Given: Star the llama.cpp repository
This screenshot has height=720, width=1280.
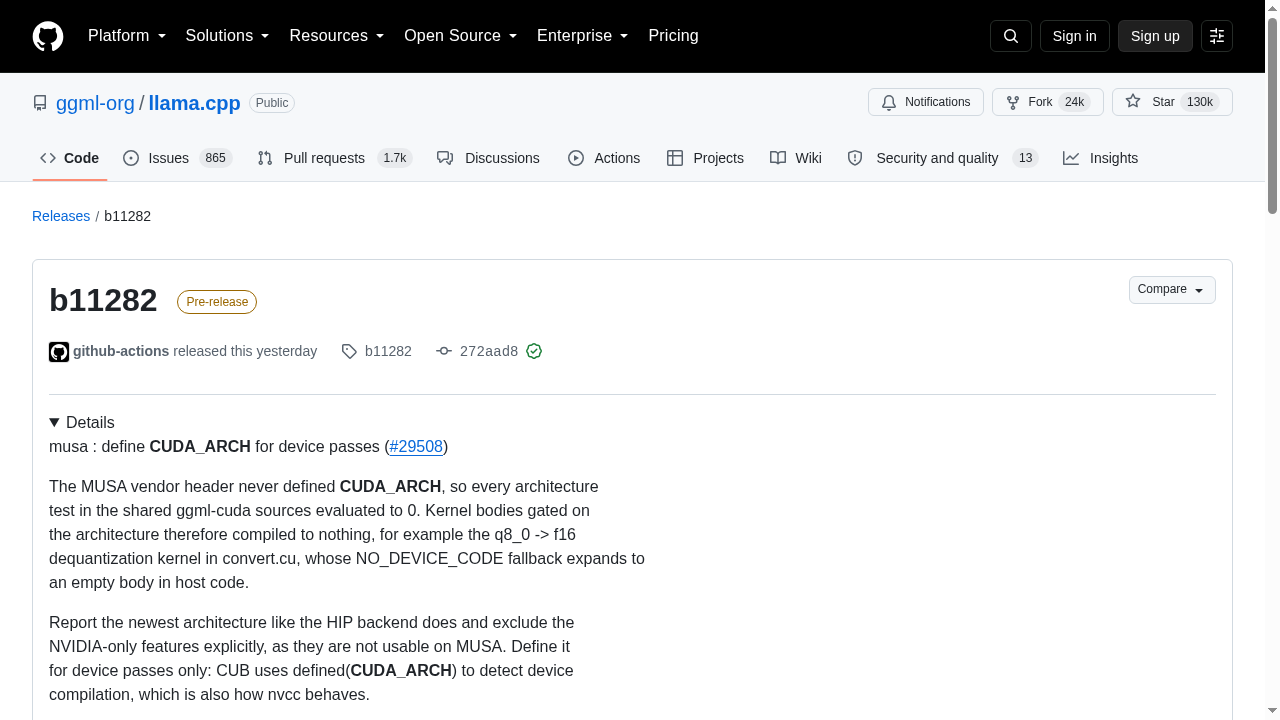Looking at the screenshot, I should 1172,102.
